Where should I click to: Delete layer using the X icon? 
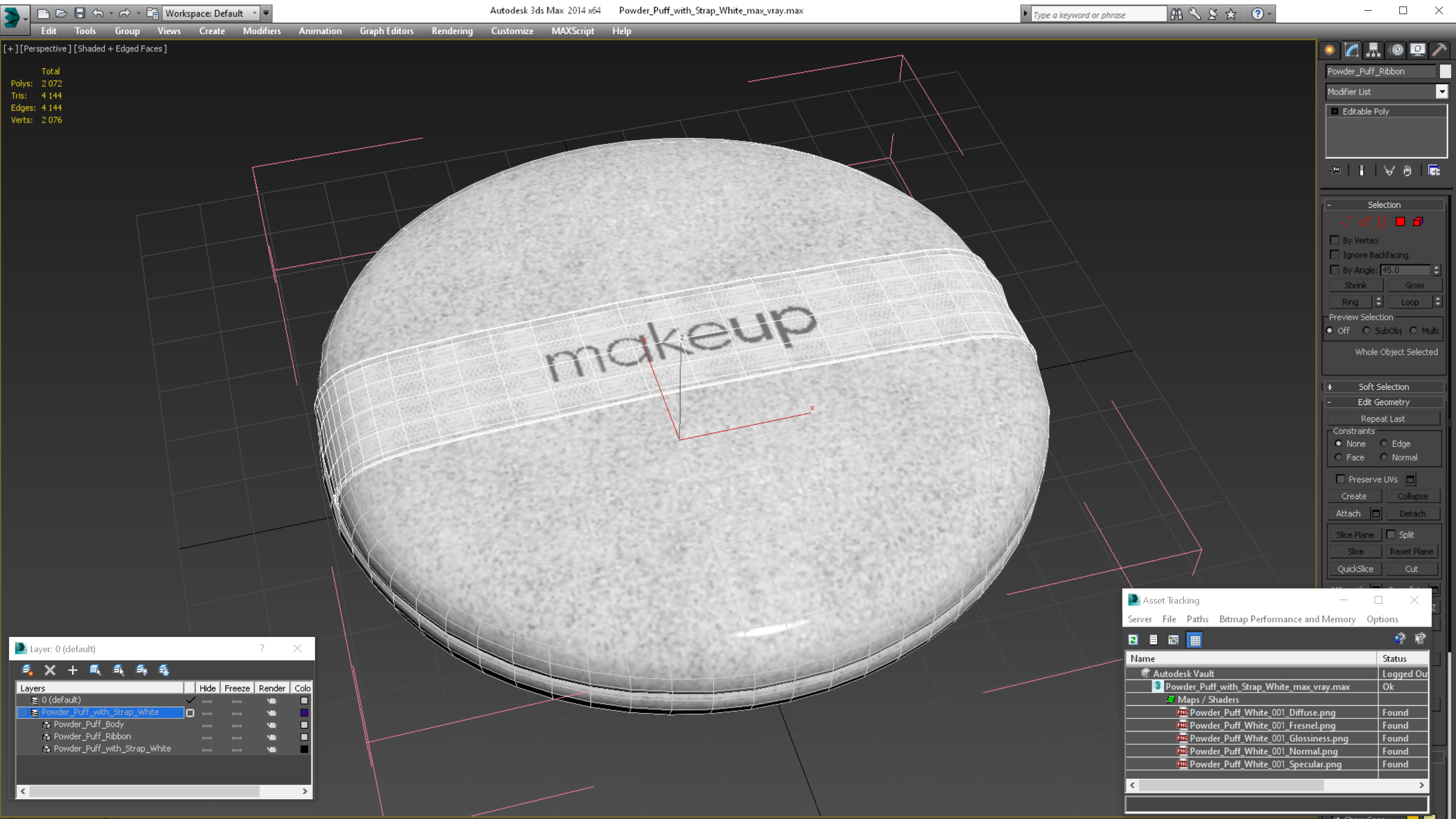click(50, 670)
